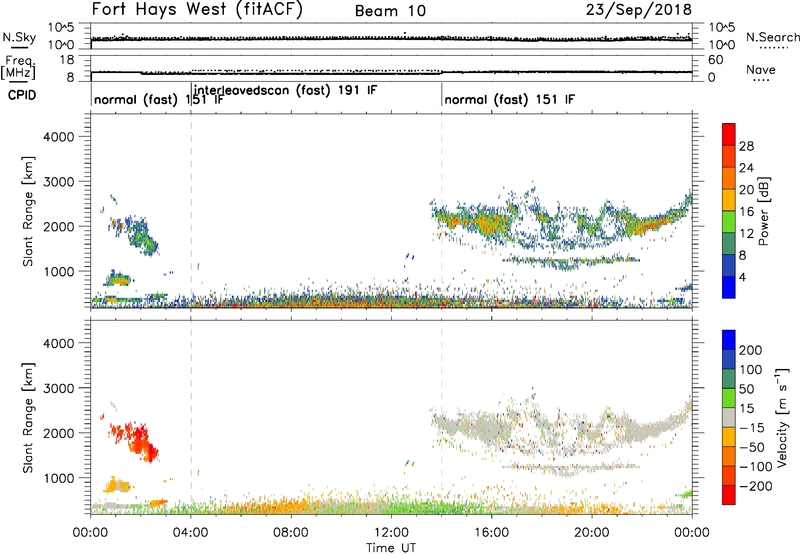Viewport: 800px width, 554px height.
Task: Click the 'Freq. [MHz]' axis label
Action: click(18, 68)
